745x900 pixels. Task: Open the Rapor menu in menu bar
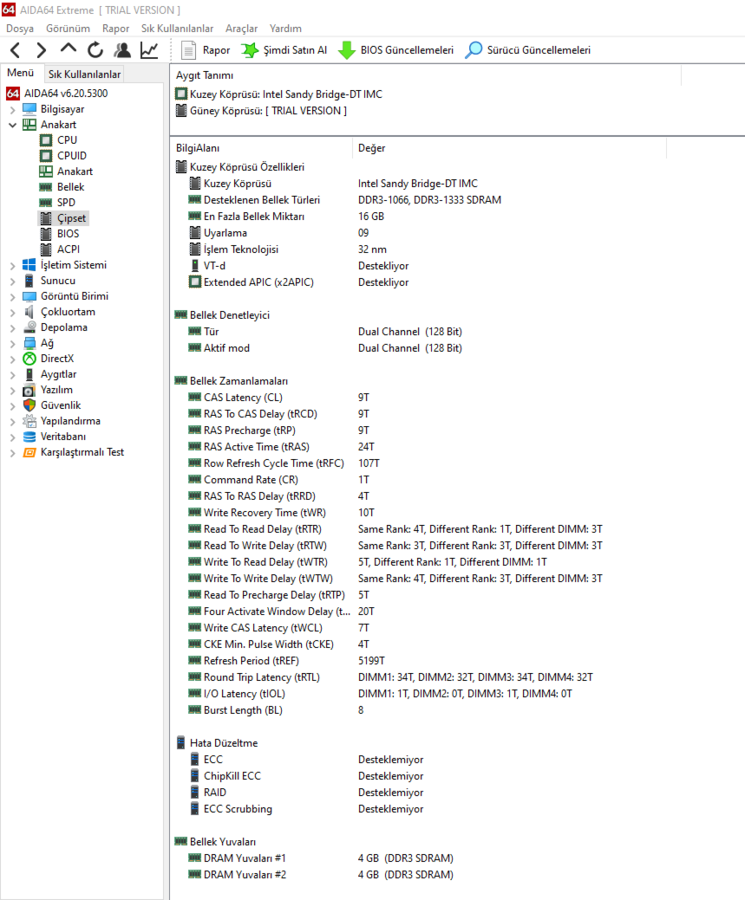click(x=116, y=28)
